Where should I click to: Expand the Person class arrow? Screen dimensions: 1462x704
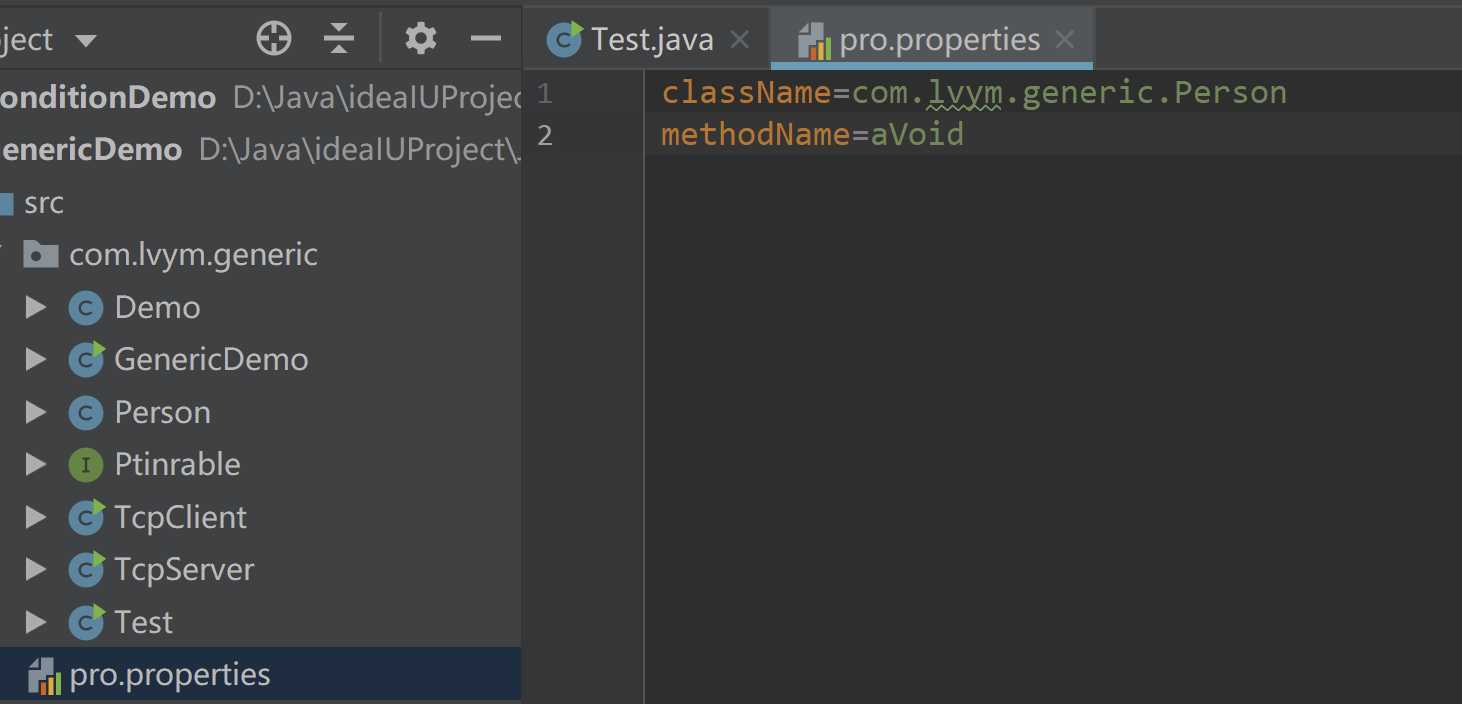pyautogui.click(x=36, y=412)
